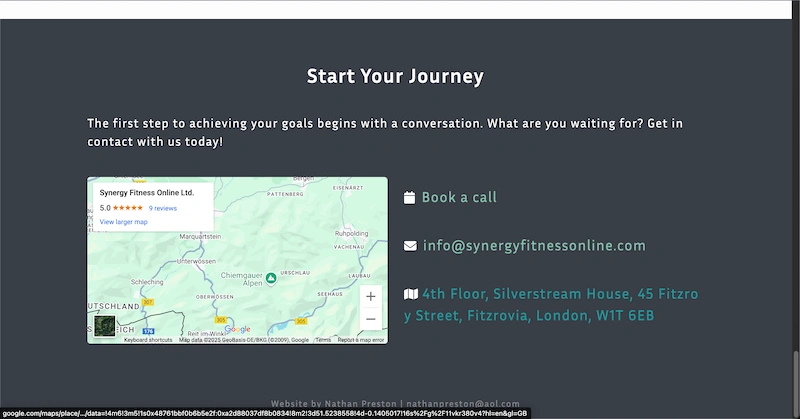Click Keyboard shortcuts on the map
The width and height of the screenshot is (800, 419).
click(148, 340)
